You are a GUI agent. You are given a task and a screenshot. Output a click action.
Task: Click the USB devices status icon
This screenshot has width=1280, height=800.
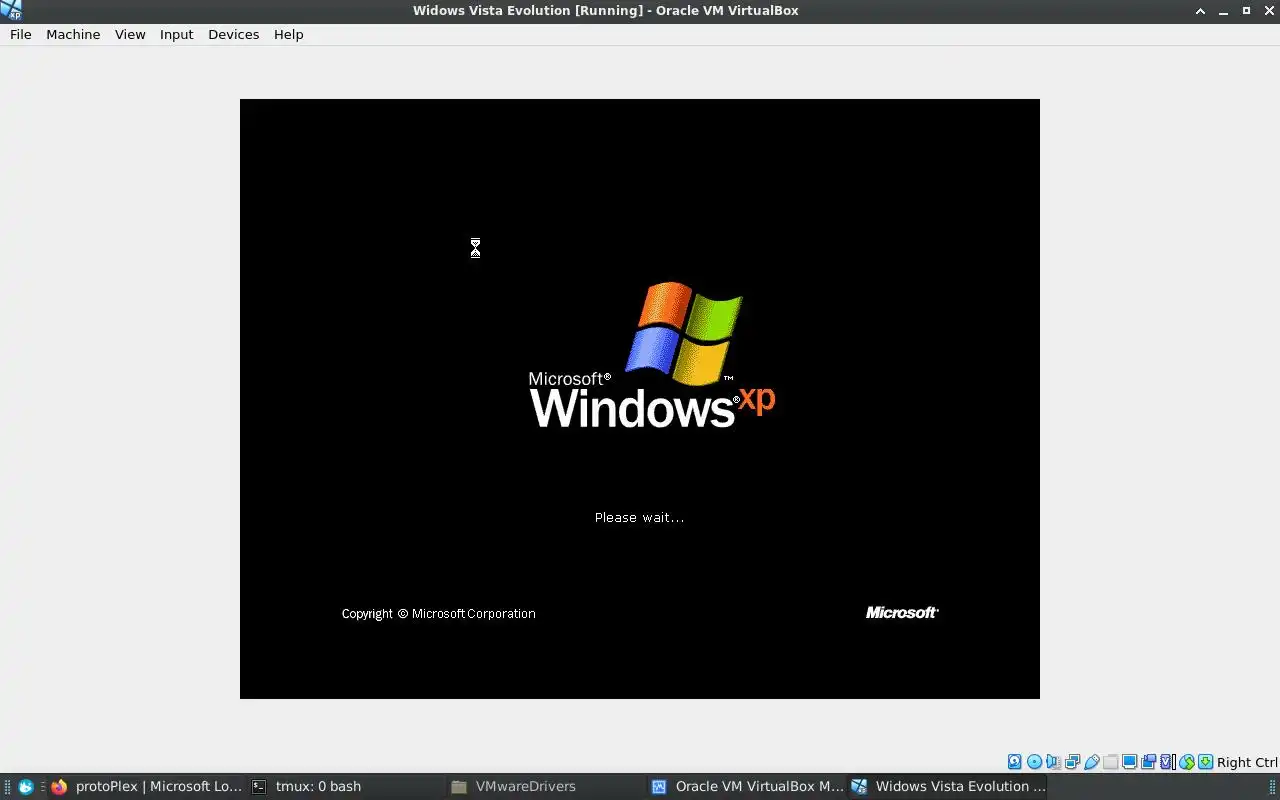(1092, 762)
